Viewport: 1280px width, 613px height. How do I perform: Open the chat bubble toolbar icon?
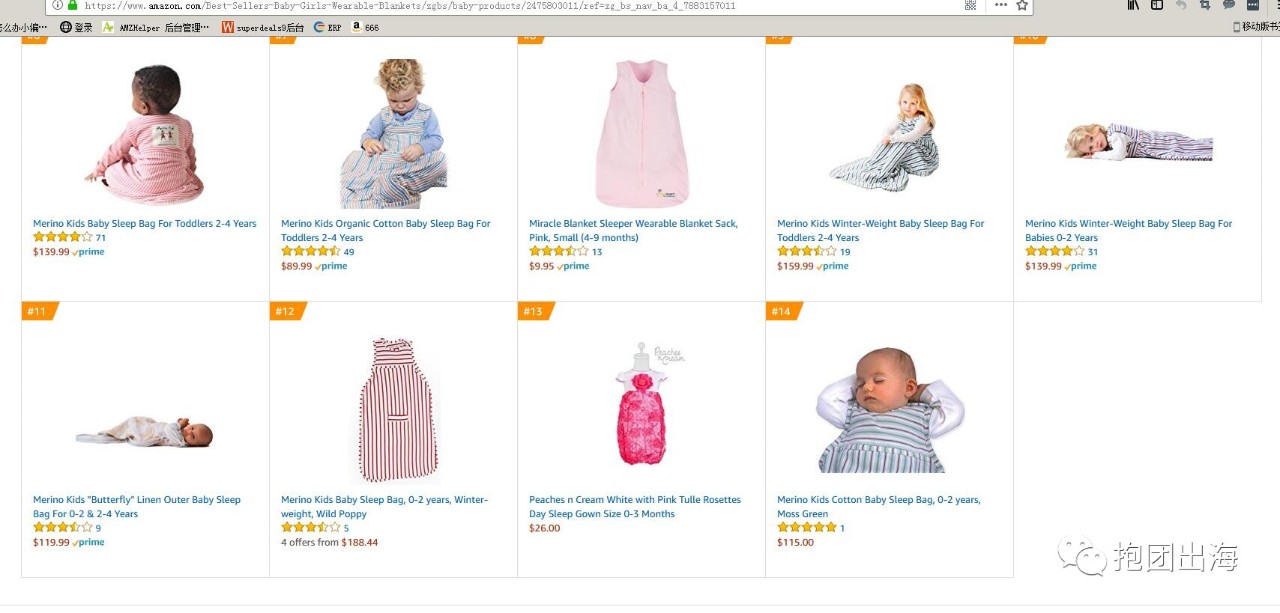pos(1229,5)
